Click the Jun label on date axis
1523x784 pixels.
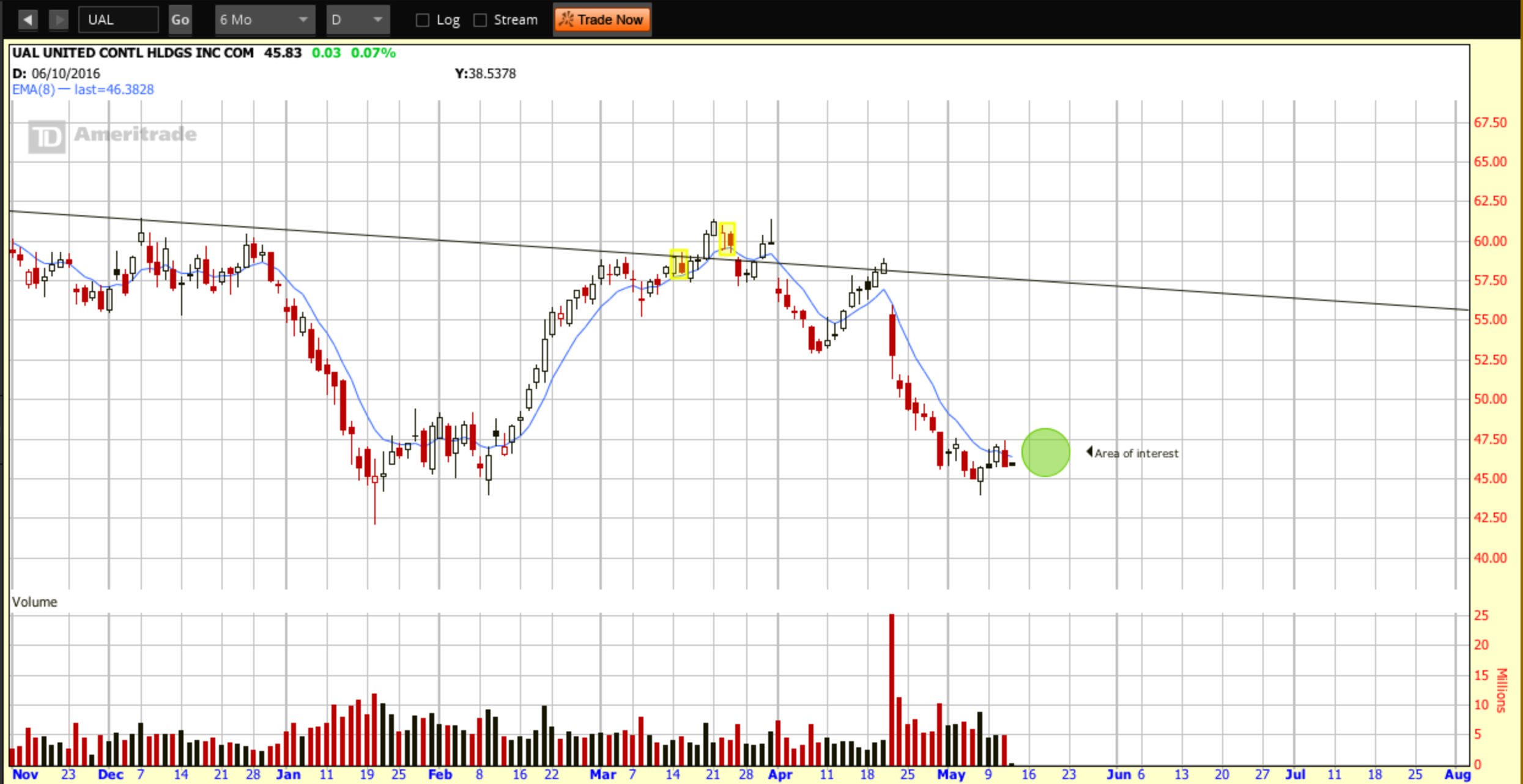click(1118, 774)
